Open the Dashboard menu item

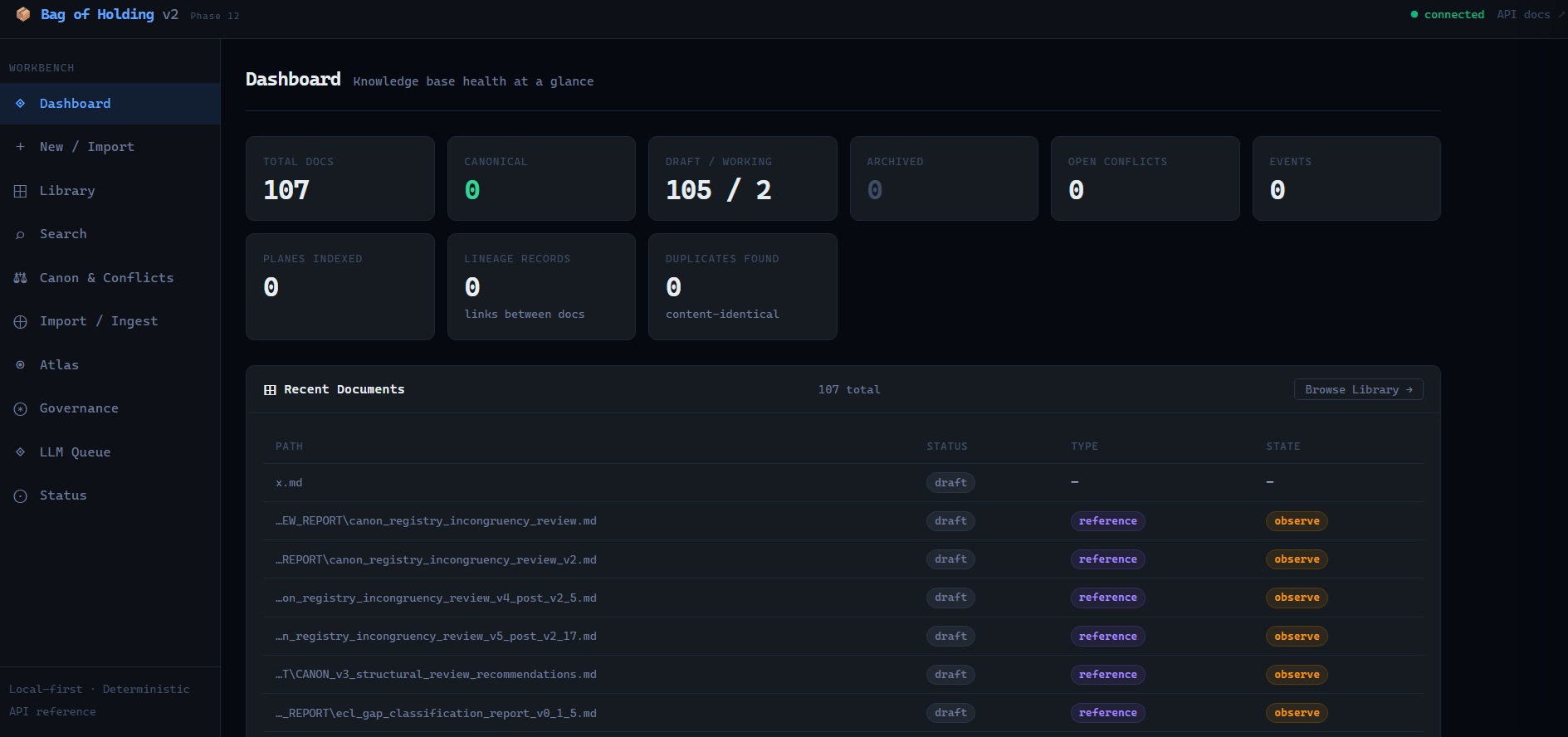[110, 104]
